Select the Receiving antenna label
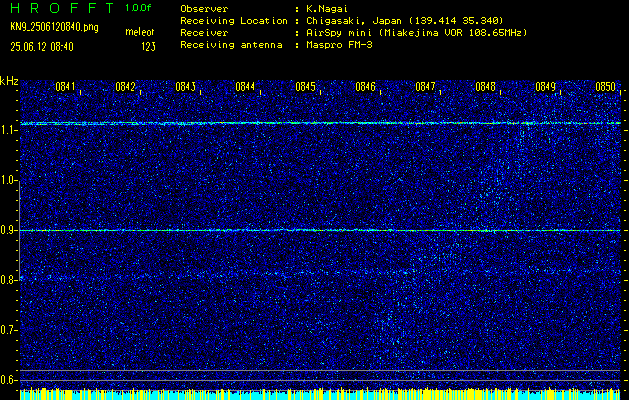The image size is (629, 400). [231, 45]
